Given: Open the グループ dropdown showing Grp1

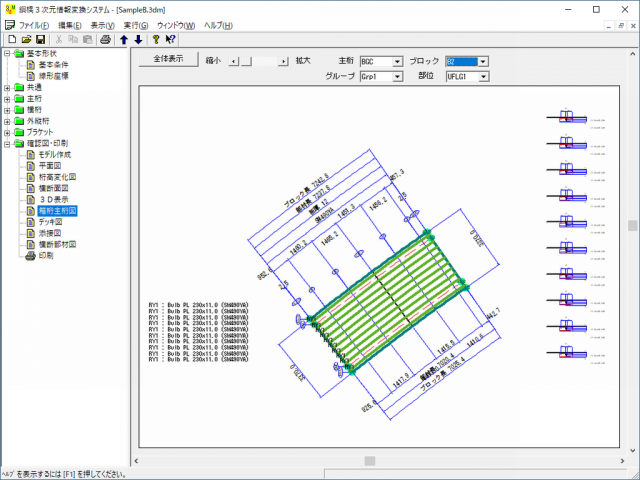Looking at the screenshot, I should [x=397, y=75].
